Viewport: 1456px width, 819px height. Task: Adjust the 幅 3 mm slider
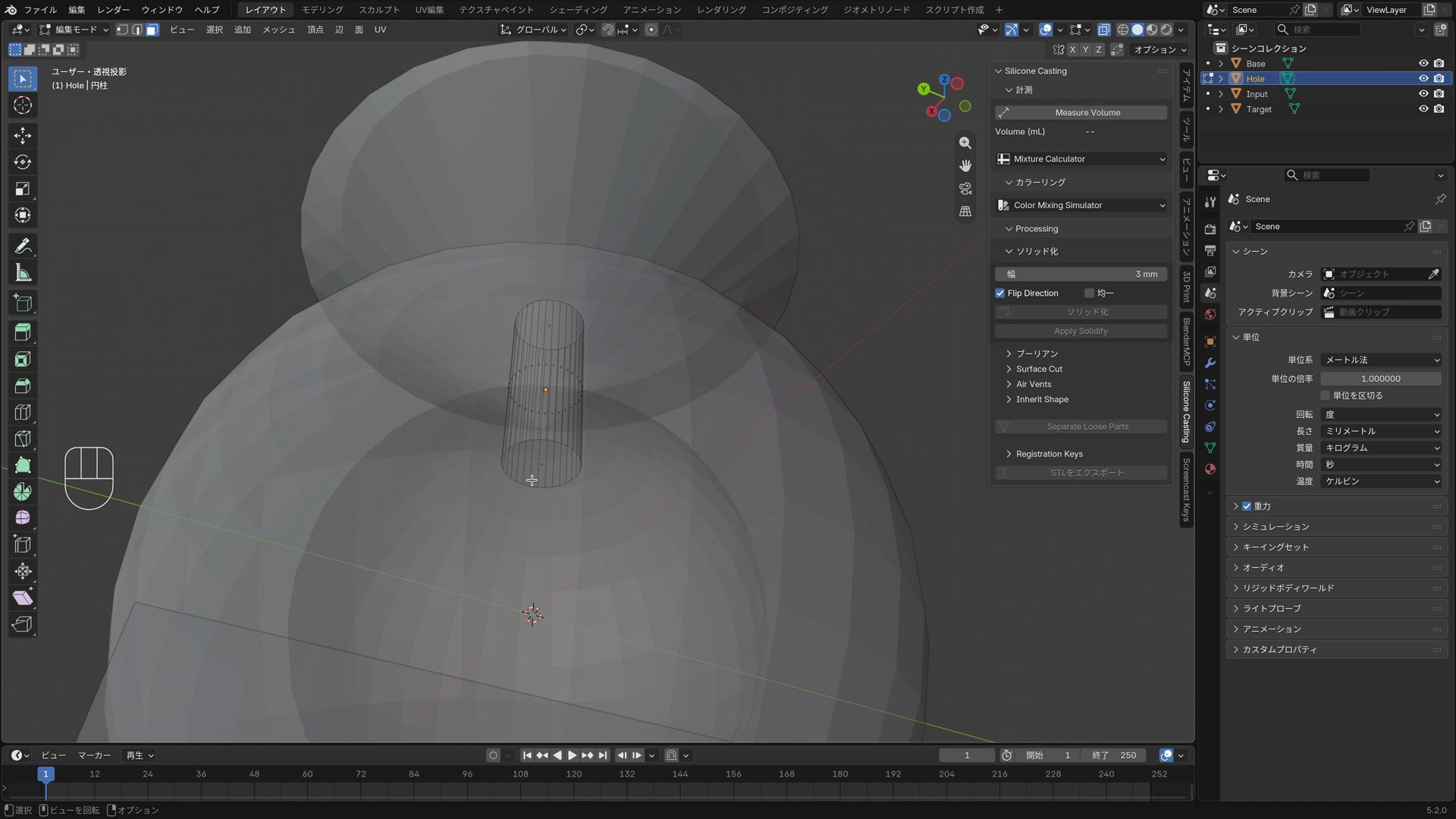click(x=1081, y=275)
